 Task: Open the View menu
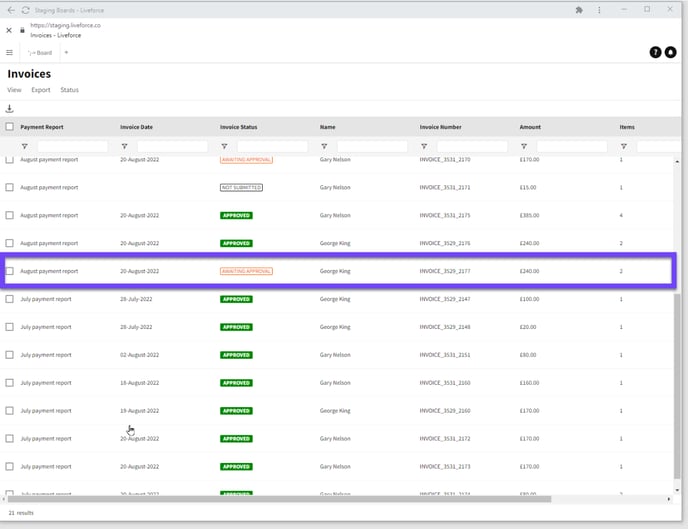[14, 90]
